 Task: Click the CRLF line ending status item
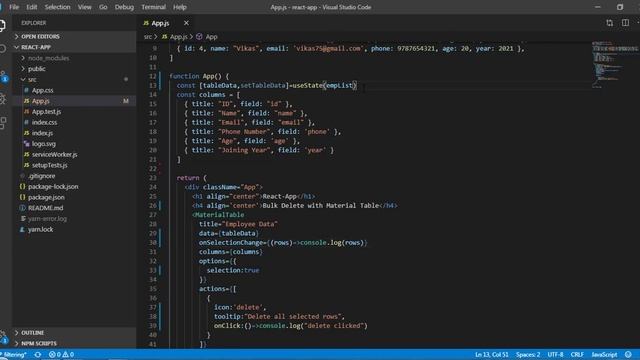[x=577, y=354]
